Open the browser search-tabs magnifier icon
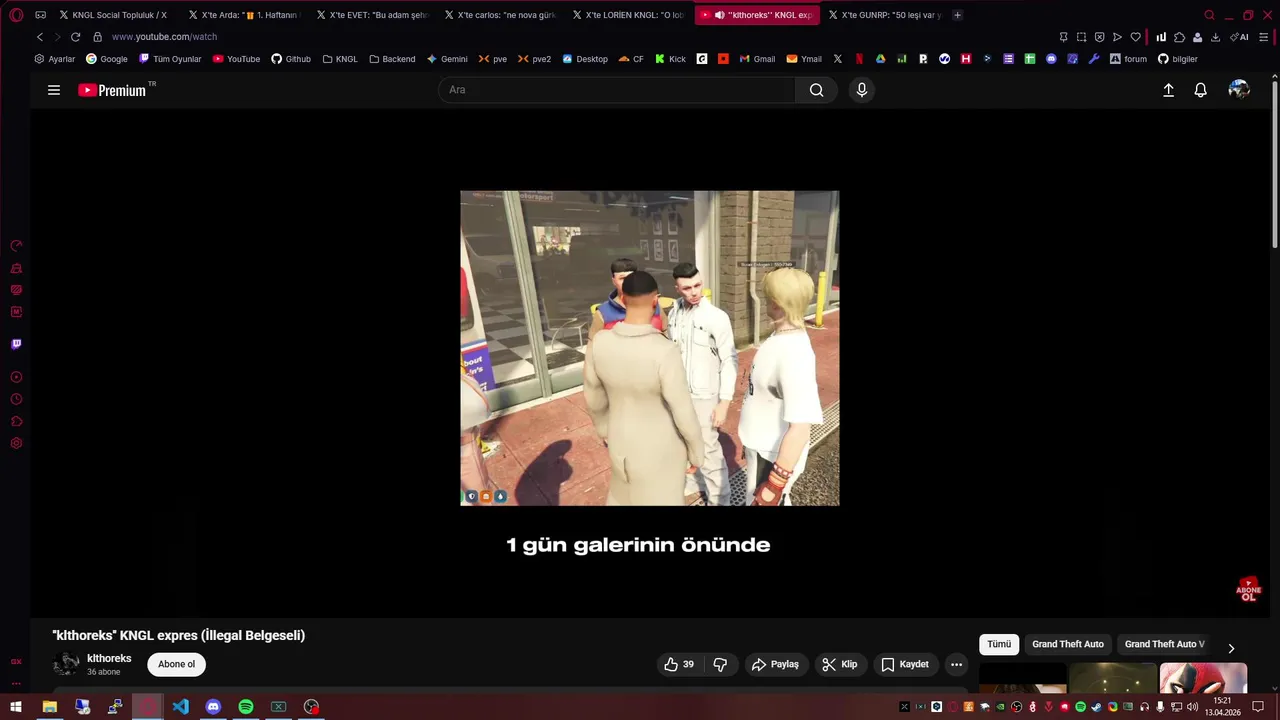1280x720 pixels. tap(1210, 15)
